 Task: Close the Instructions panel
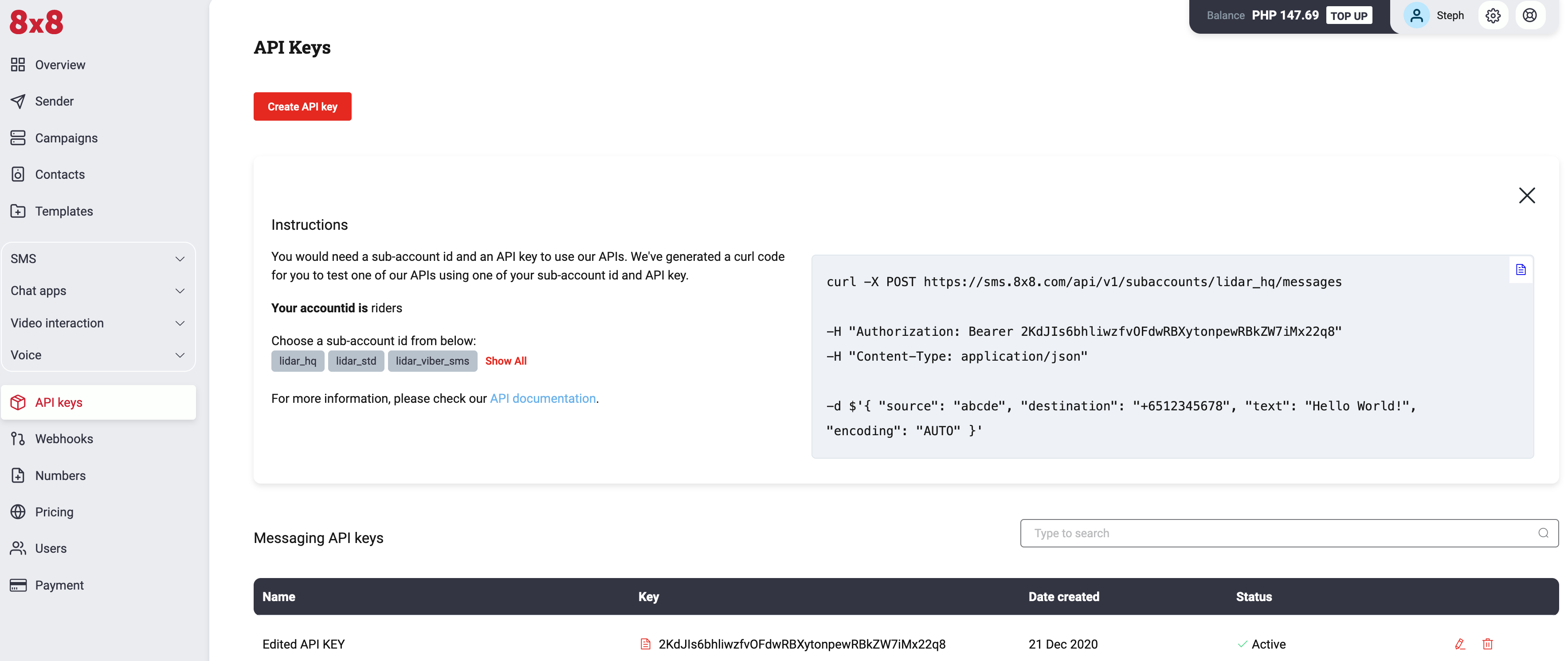(1527, 195)
